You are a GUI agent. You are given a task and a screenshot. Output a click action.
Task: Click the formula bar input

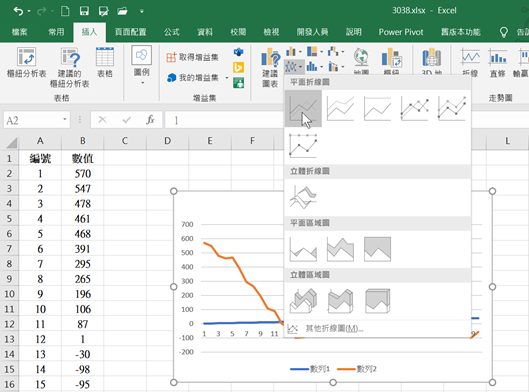(224, 120)
